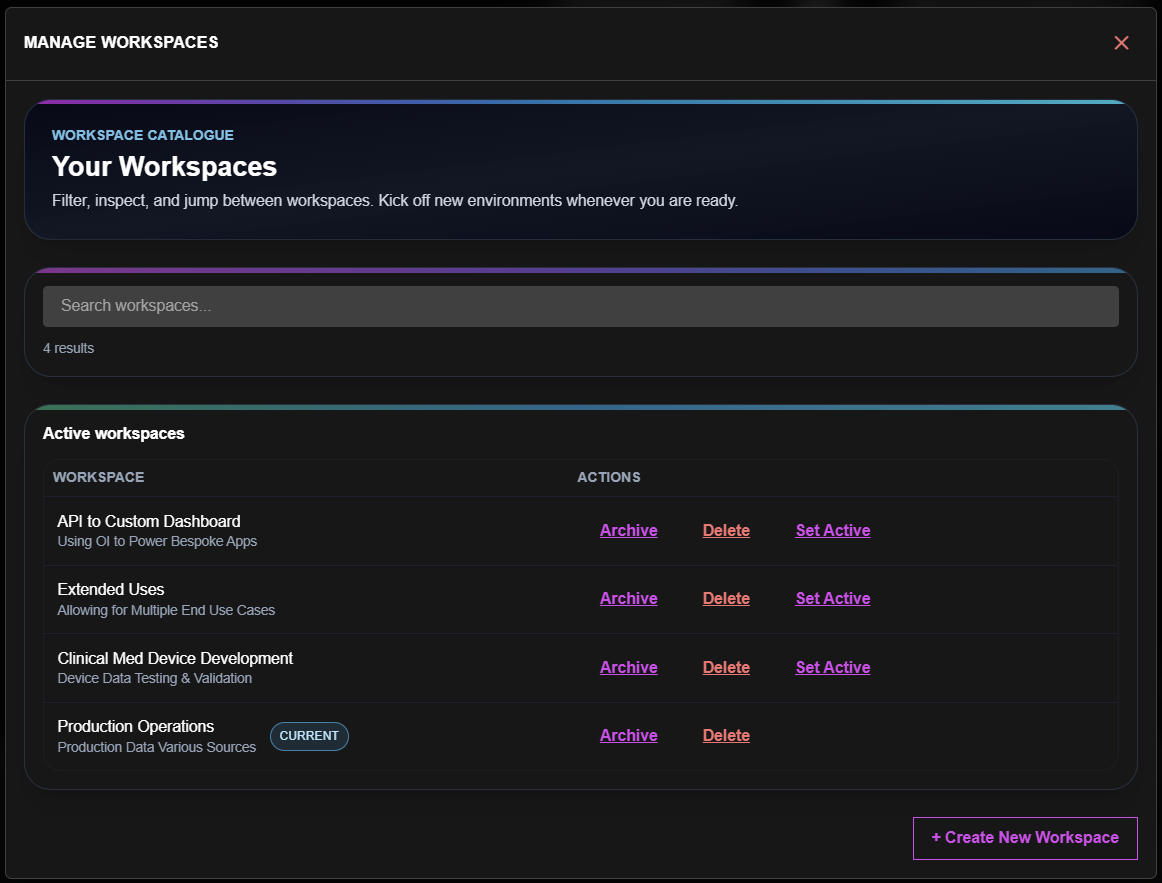Viewport: 1162px width, 883px height.
Task: Set API to Custom Dashboard as active
Action: coord(833,530)
